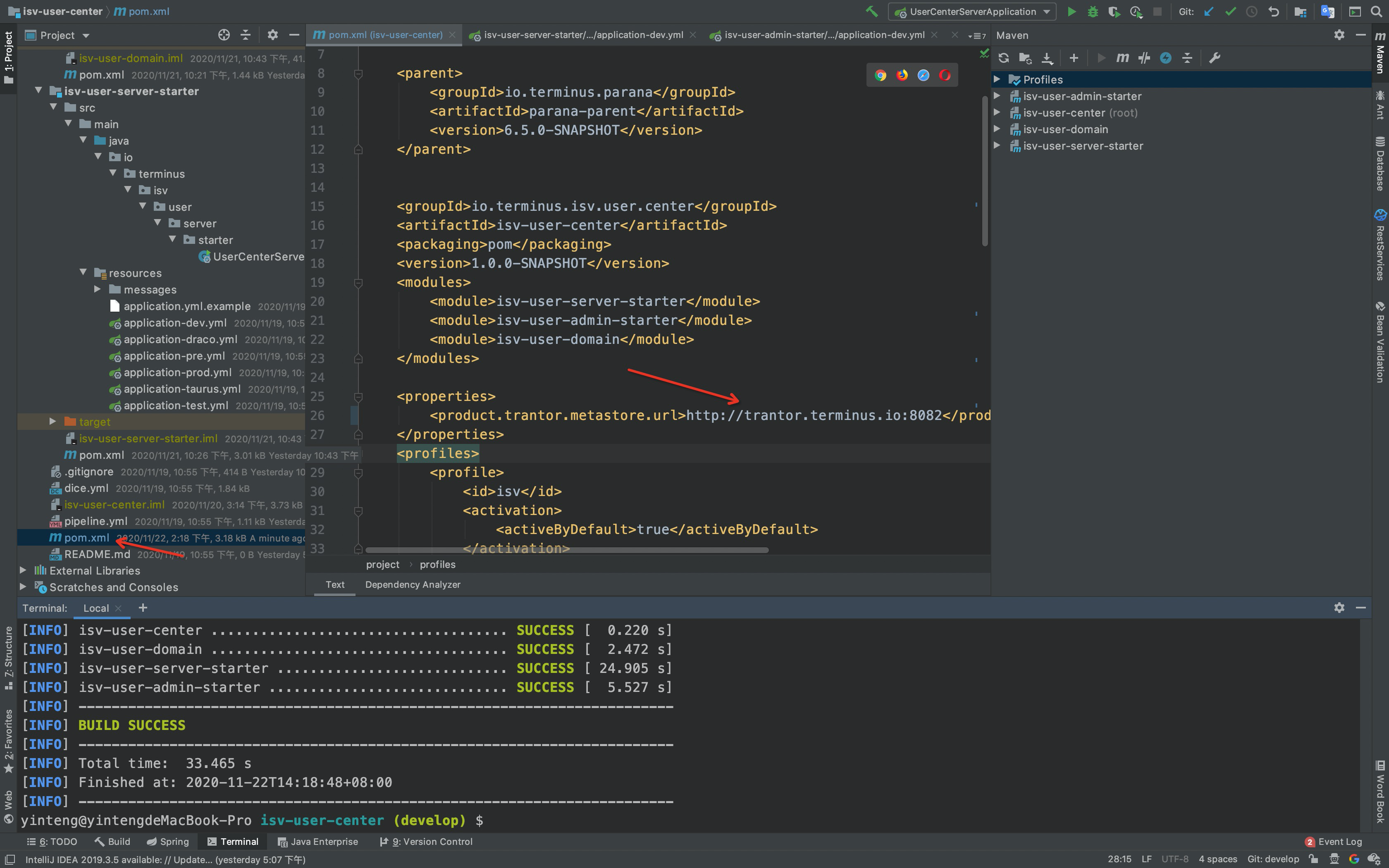
Task: Open the TODO tool window
Action: pos(52,842)
